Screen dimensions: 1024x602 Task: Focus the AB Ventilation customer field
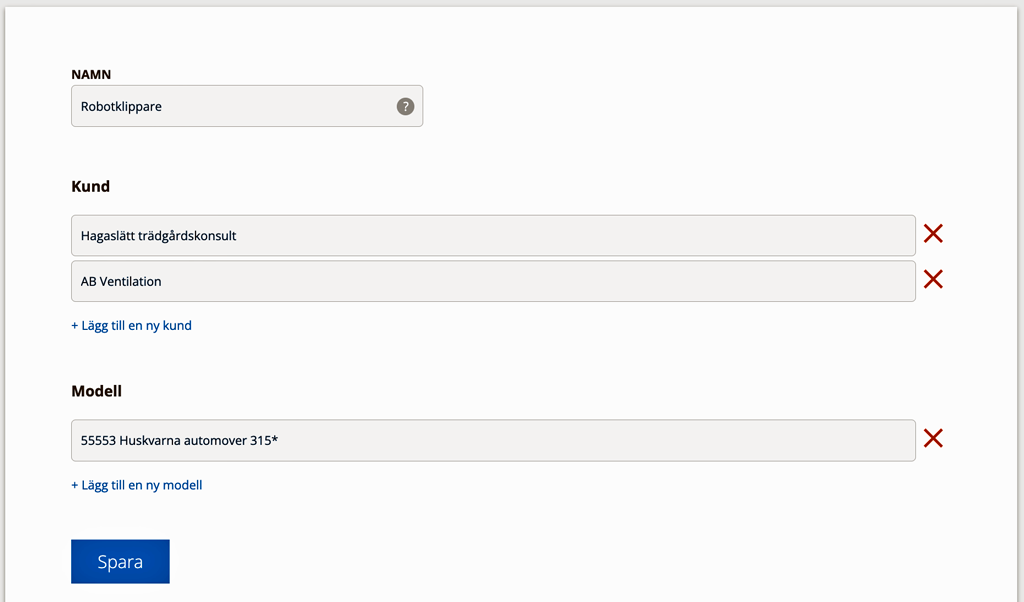pos(493,281)
